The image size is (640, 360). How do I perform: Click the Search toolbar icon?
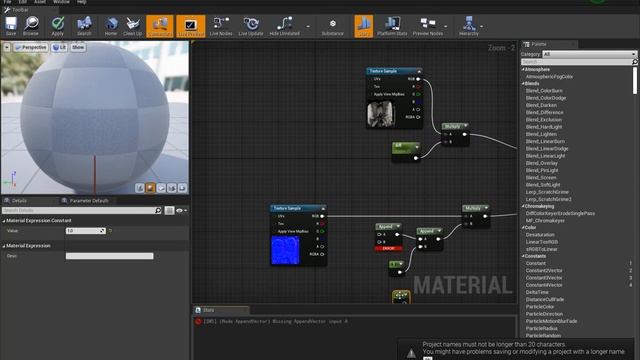(x=84, y=26)
